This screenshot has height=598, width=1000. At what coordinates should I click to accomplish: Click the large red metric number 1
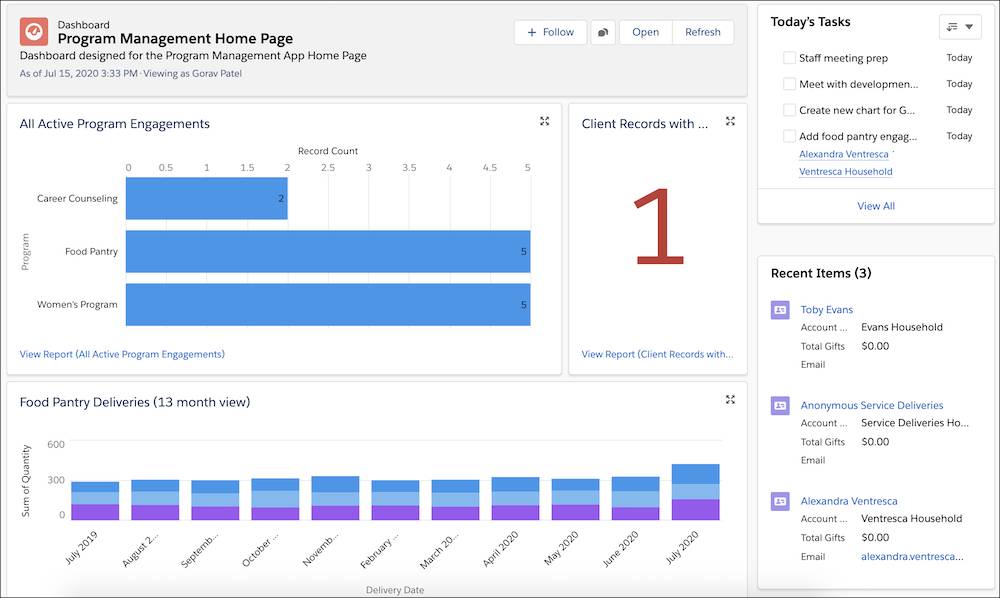[658, 226]
